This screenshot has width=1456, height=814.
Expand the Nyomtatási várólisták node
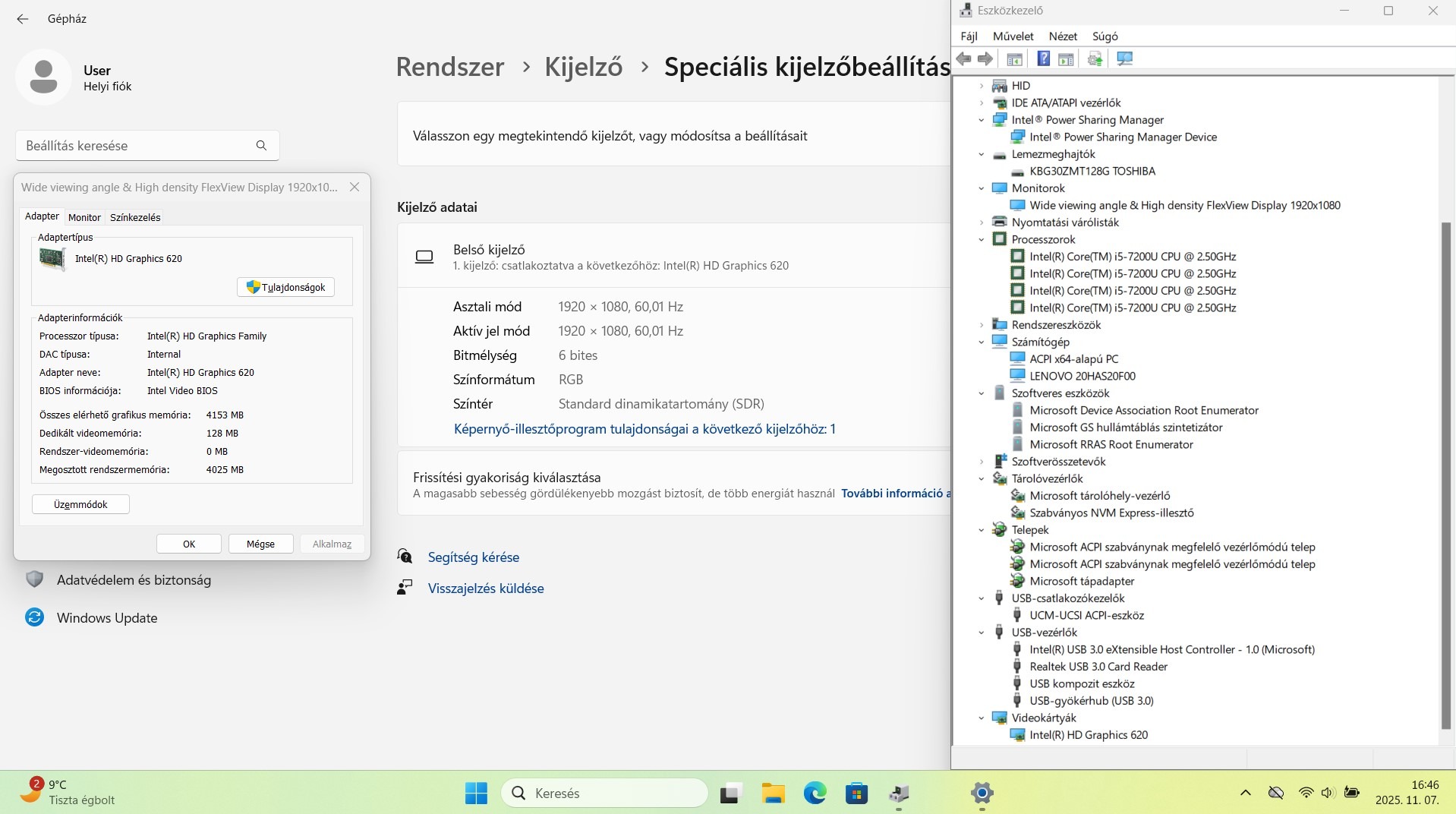[x=982, y=222]
